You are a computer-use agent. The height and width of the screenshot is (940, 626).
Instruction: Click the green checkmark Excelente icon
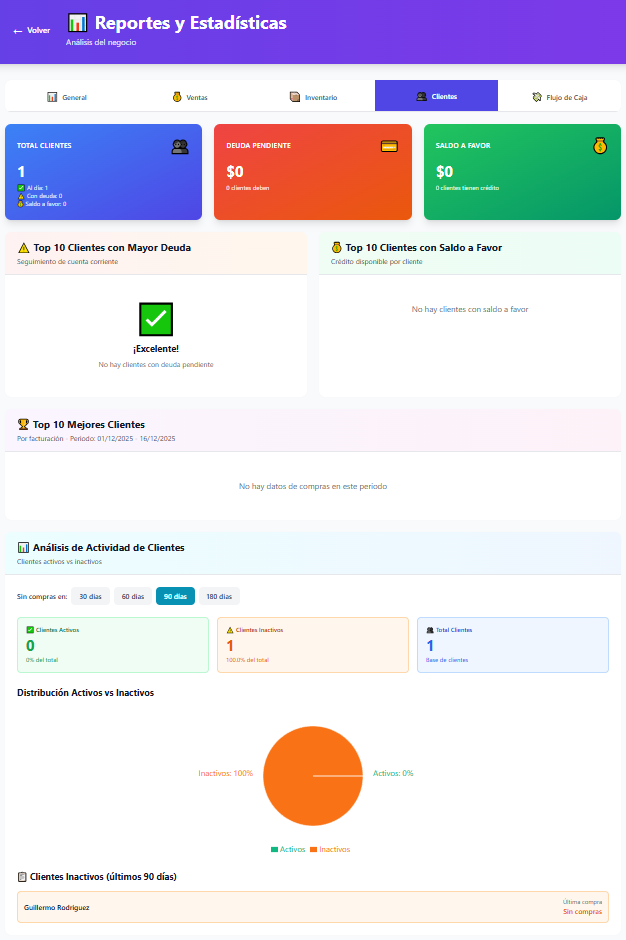tap(156, 319)
